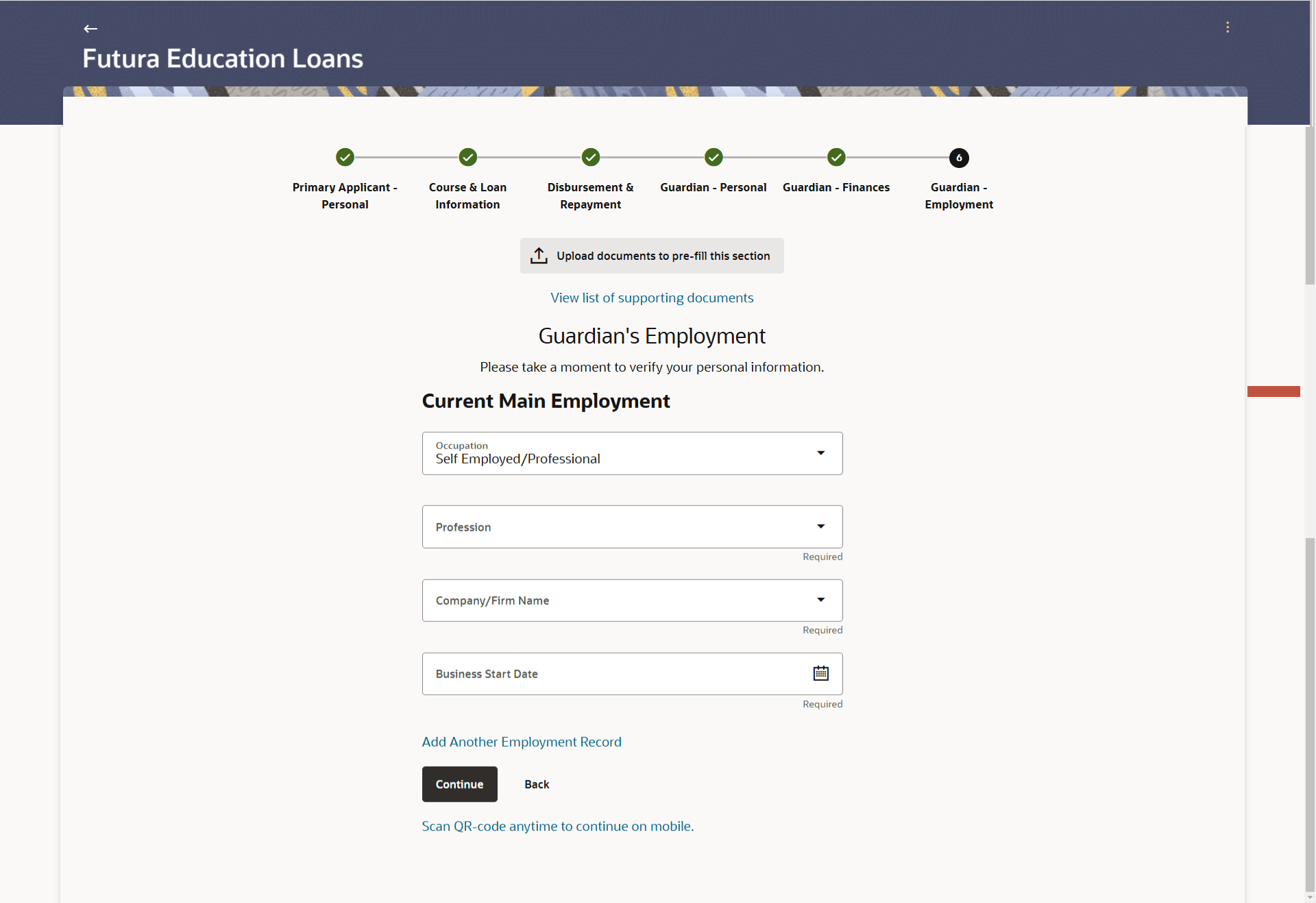Select the Course & Loan Information step label
Viewport: 1316px width, 903px height.
(x=467, y=196)
